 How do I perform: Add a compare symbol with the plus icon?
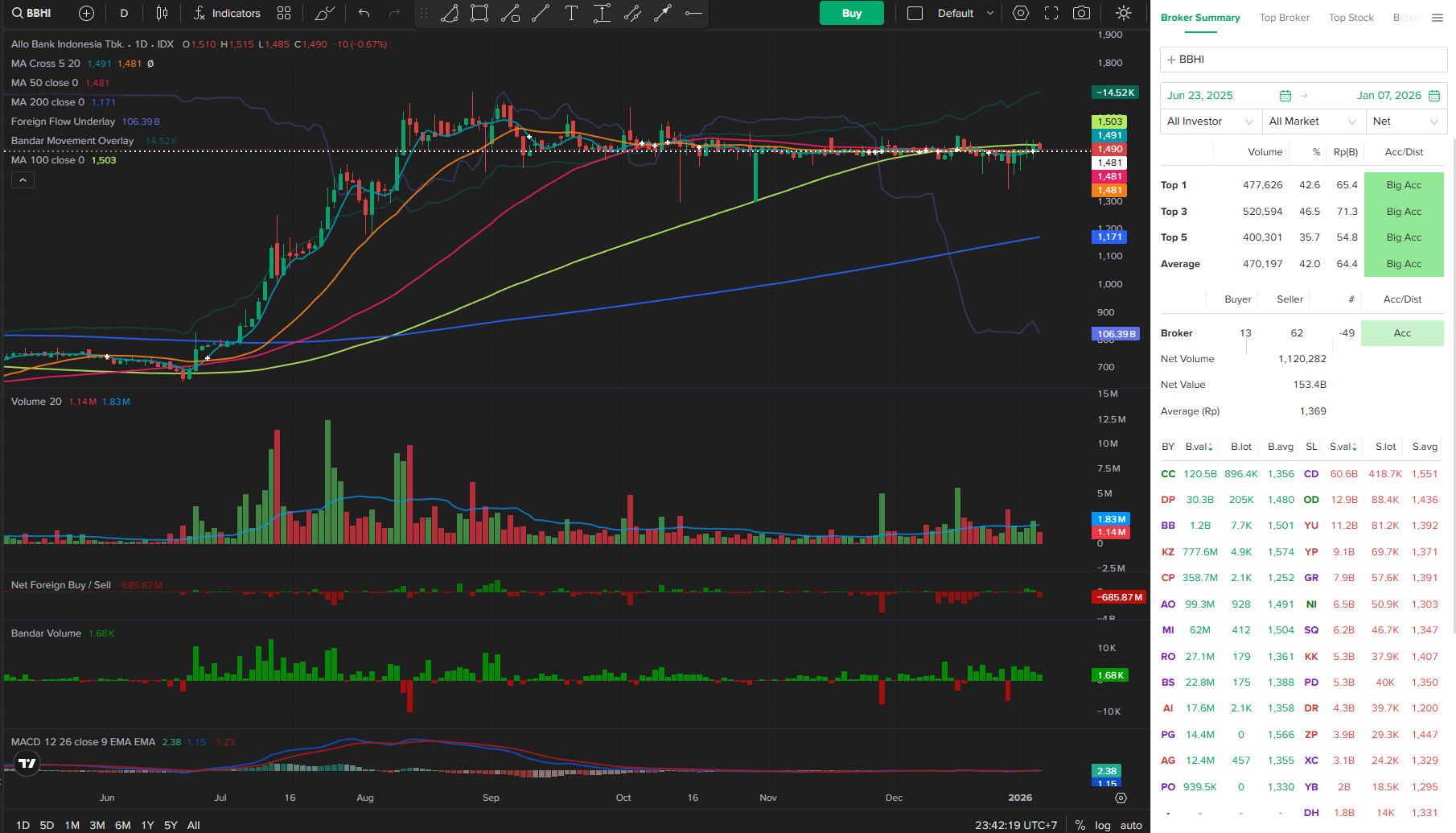(86, 13)
